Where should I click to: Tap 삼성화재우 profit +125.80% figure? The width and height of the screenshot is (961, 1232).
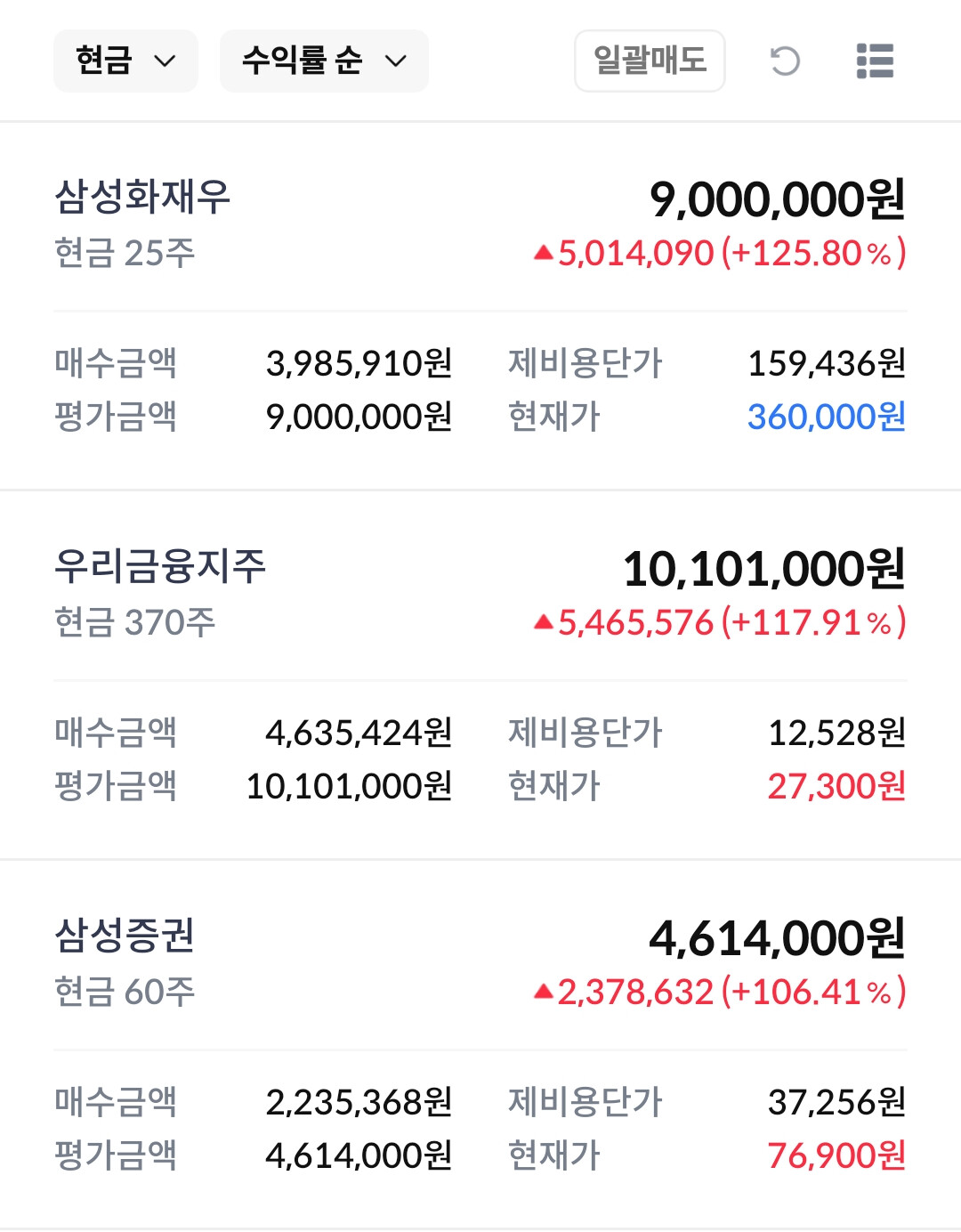tap(813, 254)
